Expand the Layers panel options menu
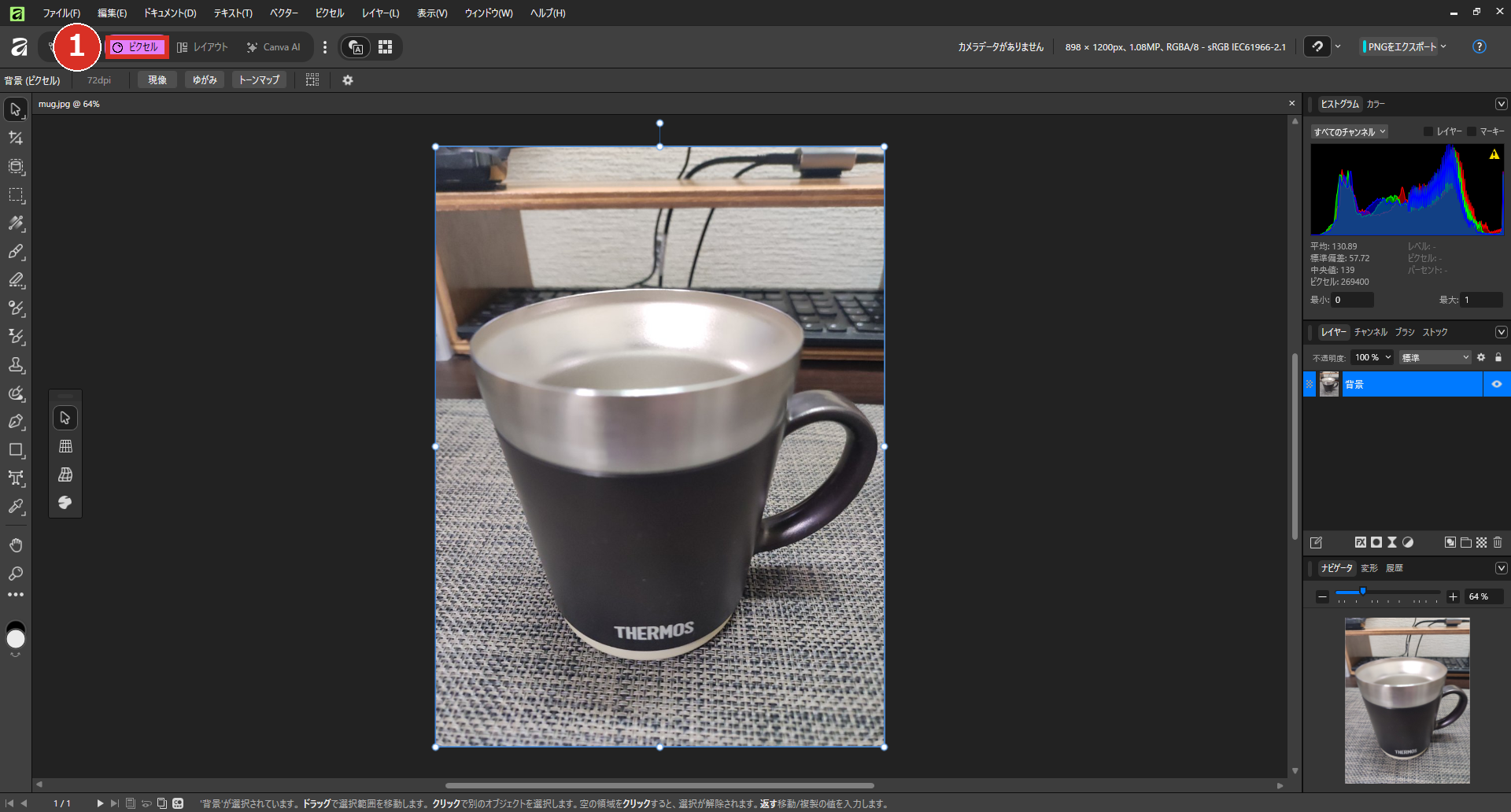The height and width of the screenshot is (812, 1511). [1501, 332]
